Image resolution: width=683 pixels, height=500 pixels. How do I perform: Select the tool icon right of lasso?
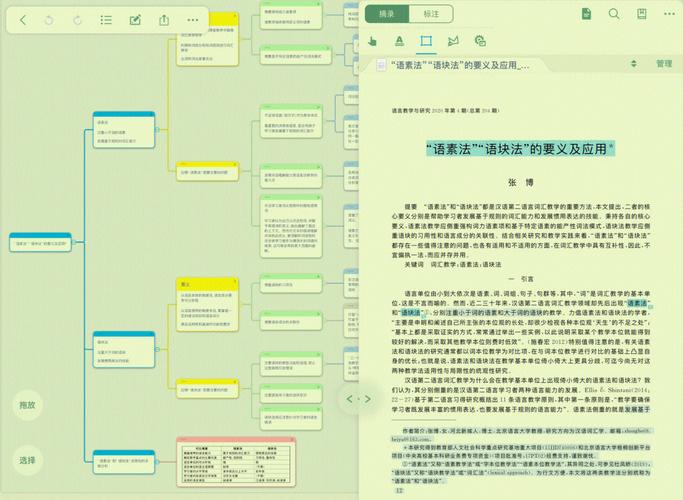pos(480,41)
